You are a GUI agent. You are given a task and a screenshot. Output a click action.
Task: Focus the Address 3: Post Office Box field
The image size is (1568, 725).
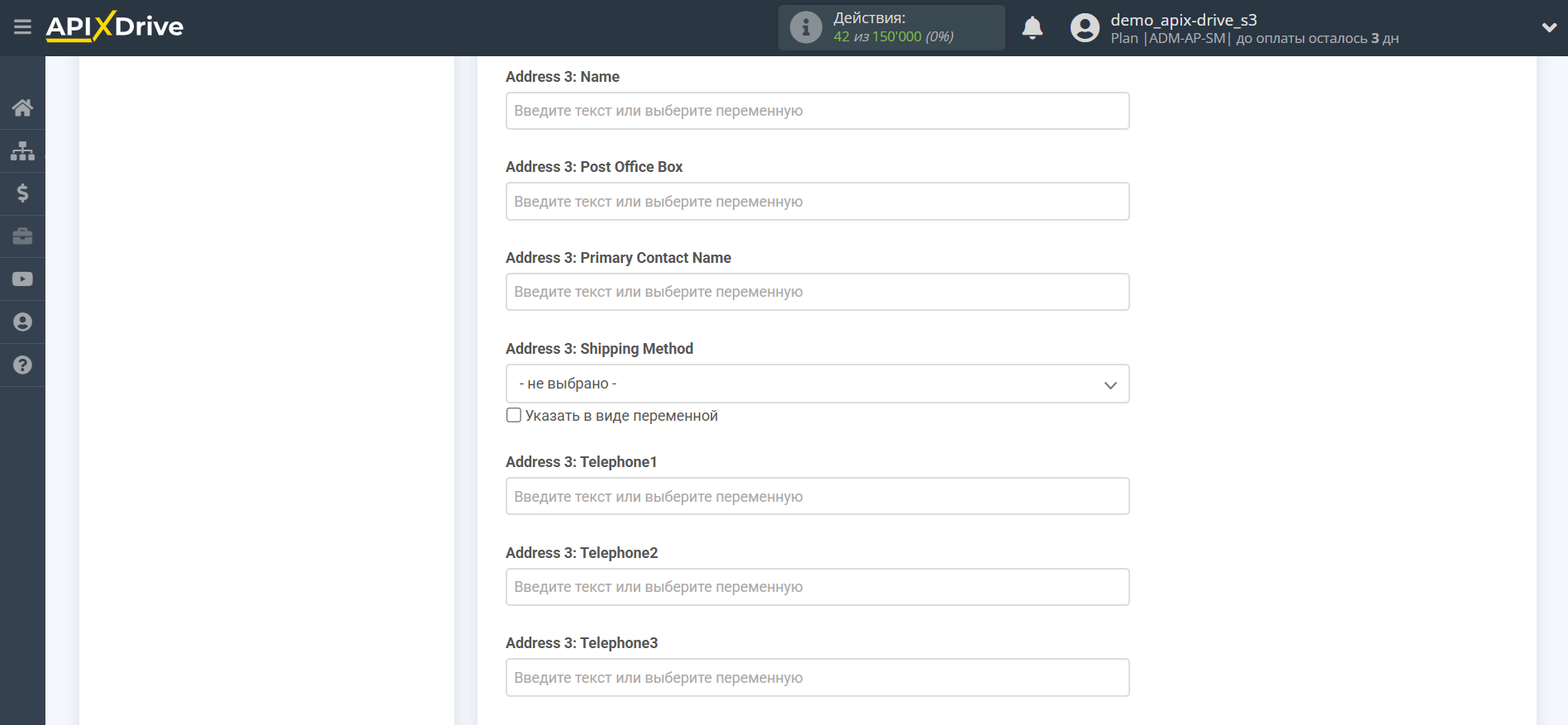817,202
